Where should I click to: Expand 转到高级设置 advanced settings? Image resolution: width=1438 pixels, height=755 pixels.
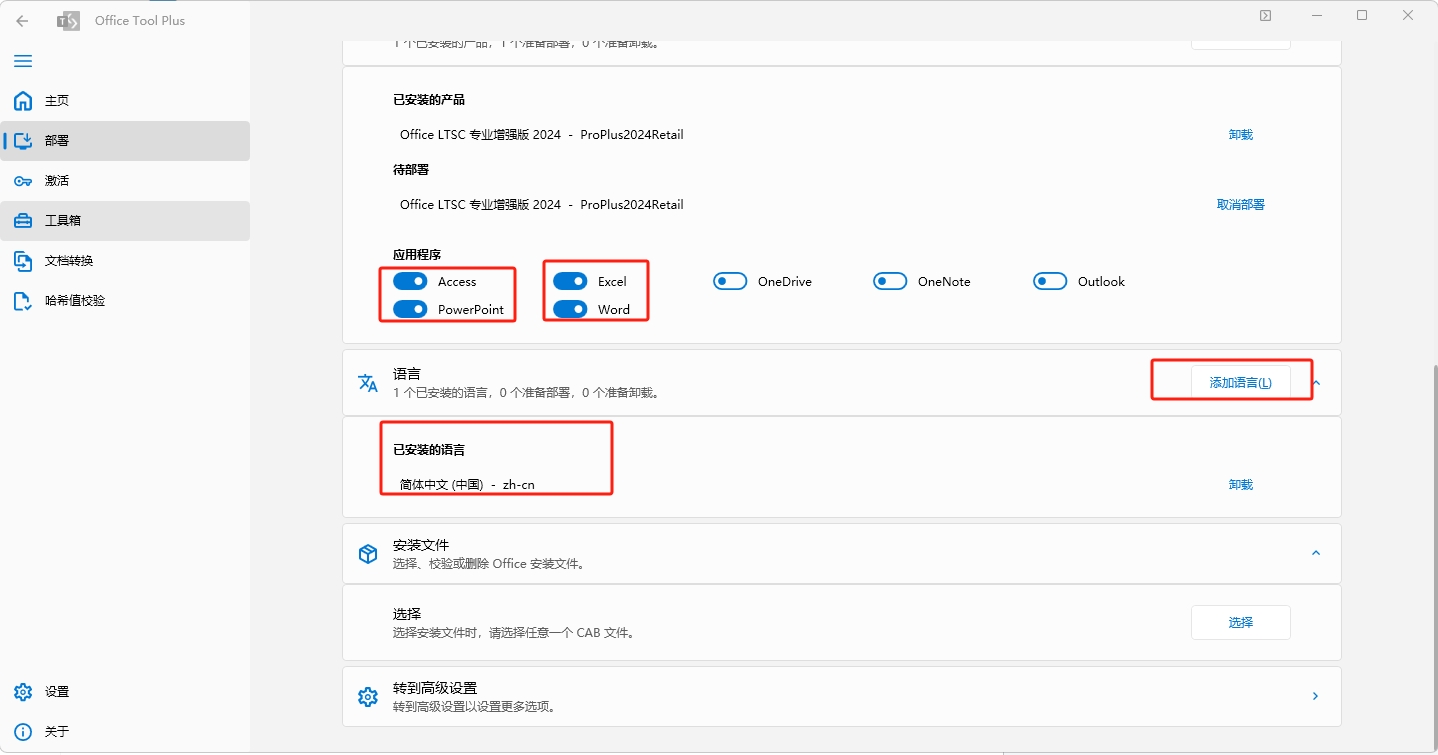(x=1315, y=696)
